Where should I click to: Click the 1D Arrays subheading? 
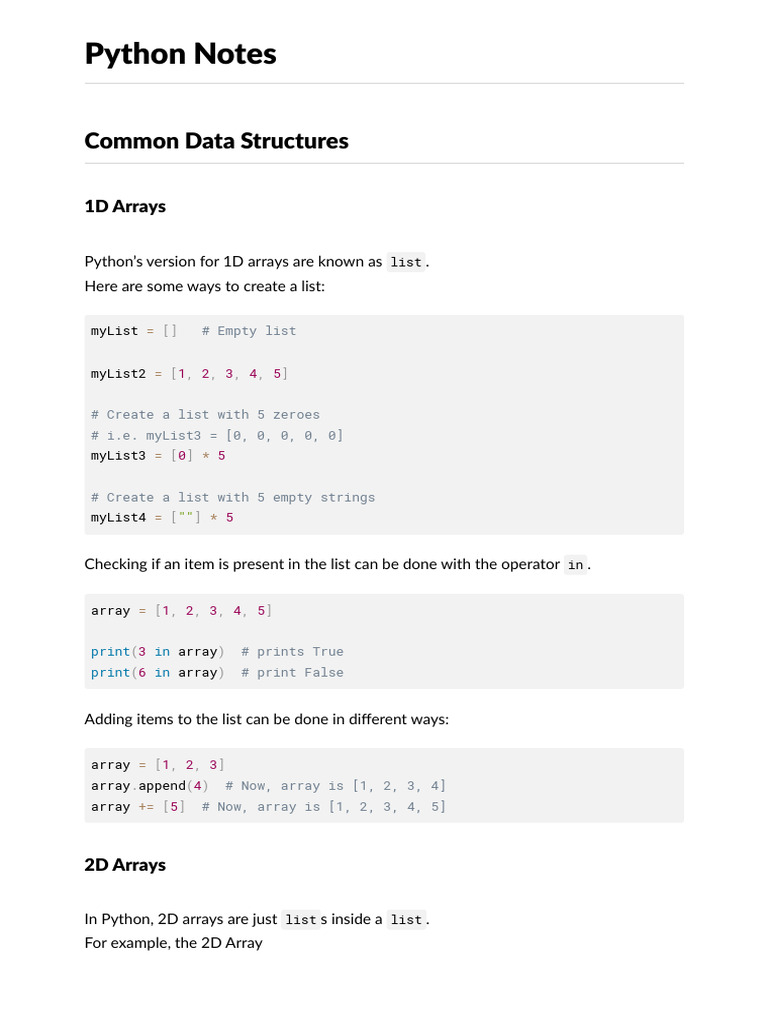(x=125, y=207)
